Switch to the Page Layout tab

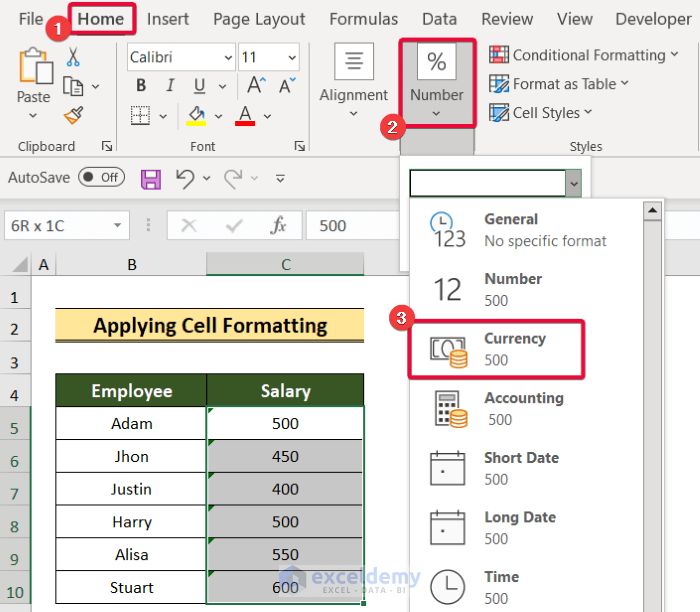(259, 19)
